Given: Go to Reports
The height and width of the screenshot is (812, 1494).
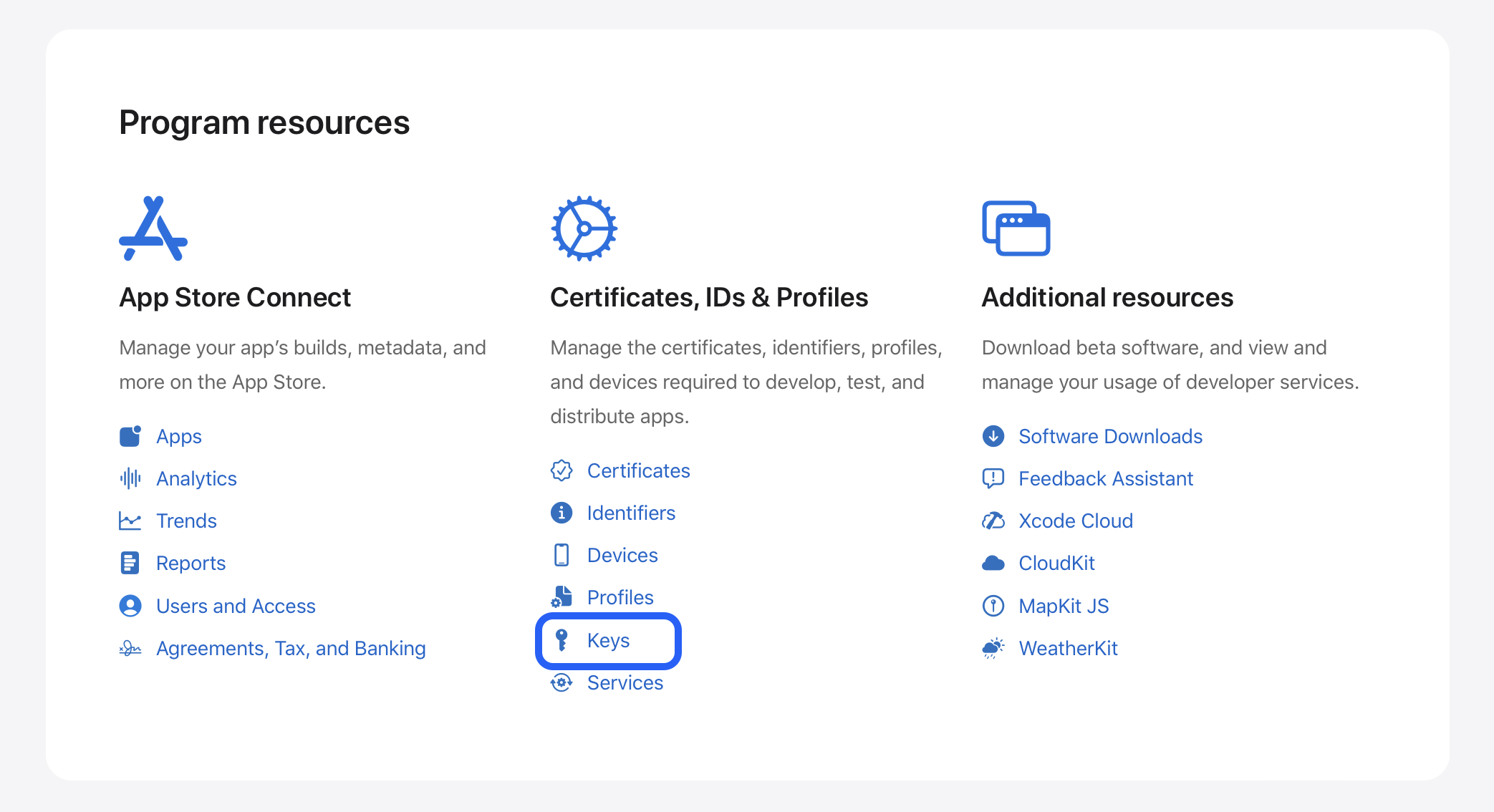Looking at the screenshot, I should click(x=191, y=564).
